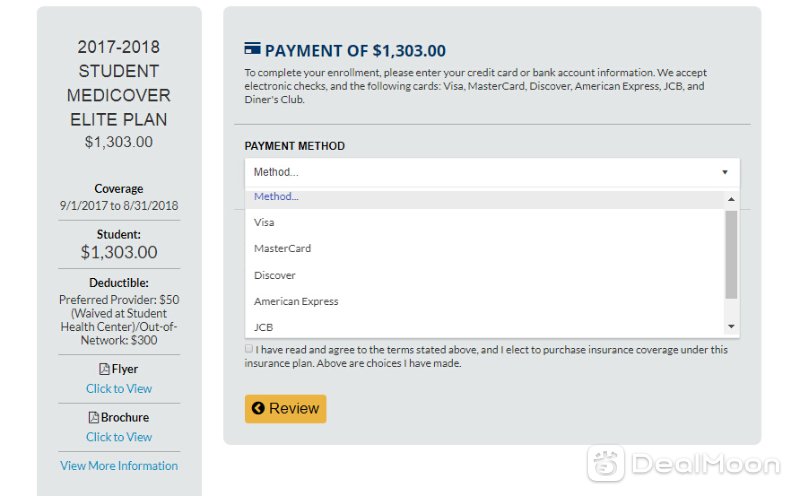Viewport: 800px width, 496px height.
Task: Follow the View More Information link
Action: 119,466
